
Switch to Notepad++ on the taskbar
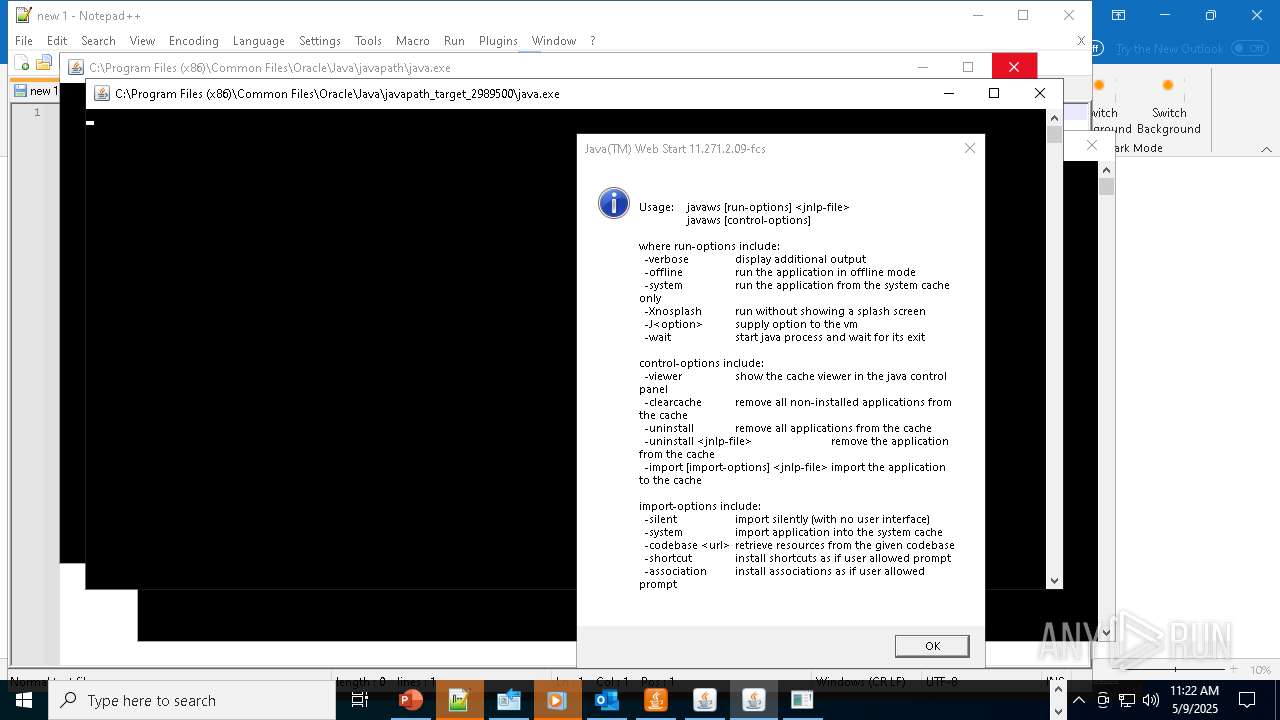click(459, 700)
